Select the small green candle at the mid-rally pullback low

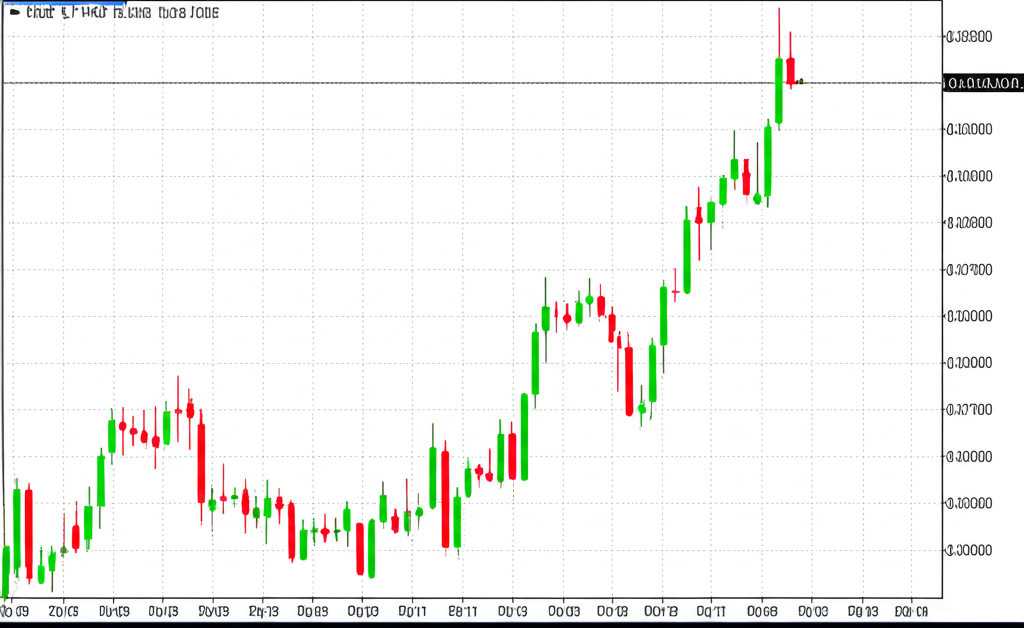tap(641, 409)
